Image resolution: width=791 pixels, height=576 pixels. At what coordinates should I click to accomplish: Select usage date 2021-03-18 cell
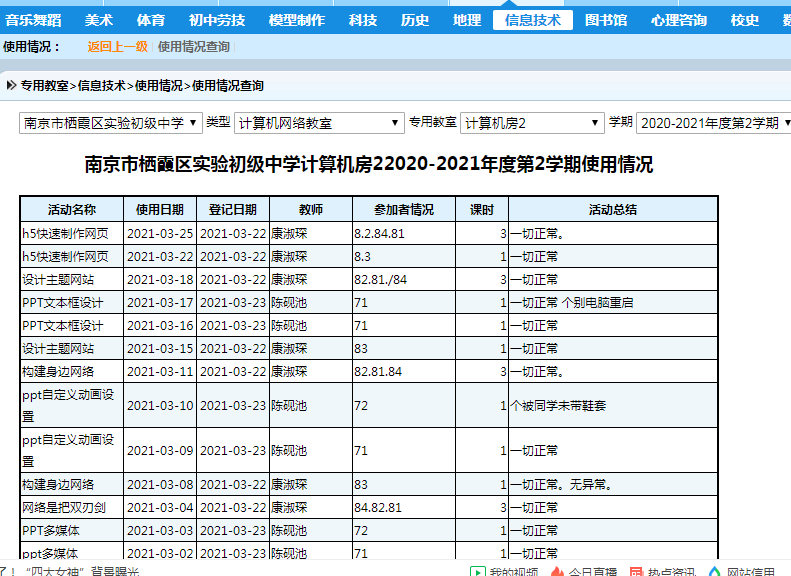pos(160,279)
